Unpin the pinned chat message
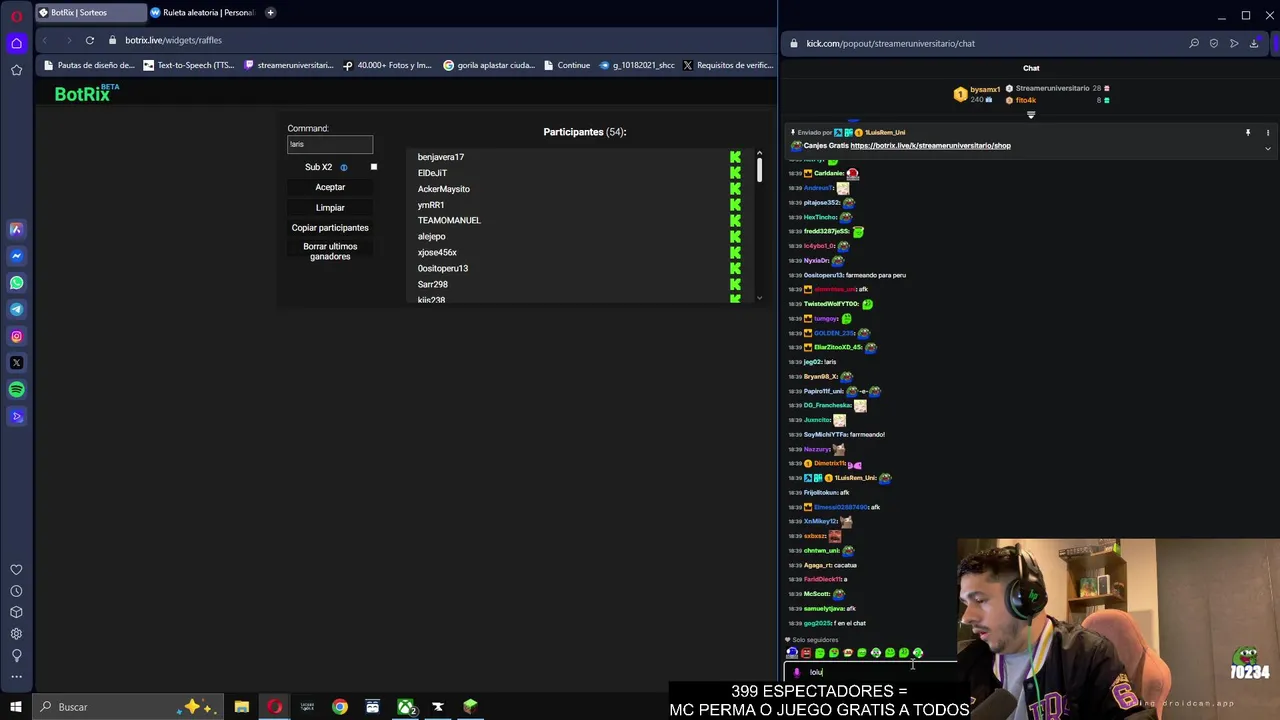Screen dimensions: 1280x720 pyautogui.click(x=1248, y=132)
